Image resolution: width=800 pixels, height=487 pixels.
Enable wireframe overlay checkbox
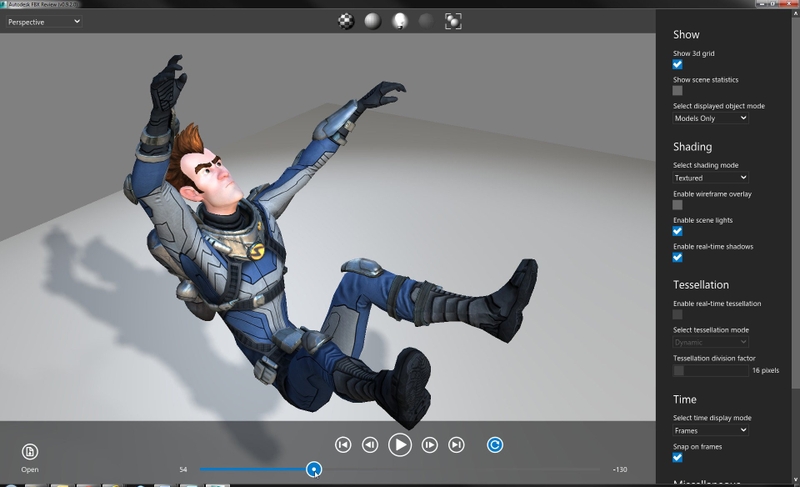point(678,205)
